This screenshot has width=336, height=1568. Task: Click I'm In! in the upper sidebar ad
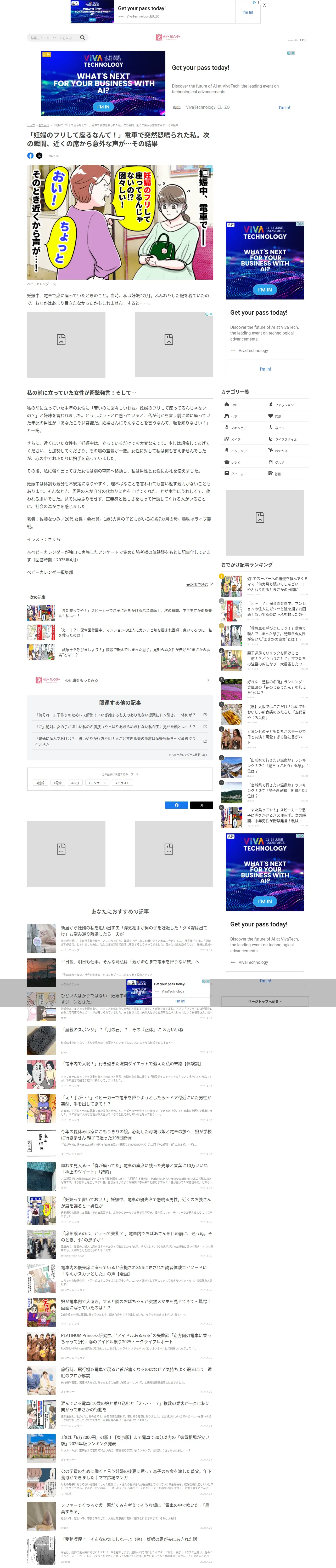click(265, 369)
